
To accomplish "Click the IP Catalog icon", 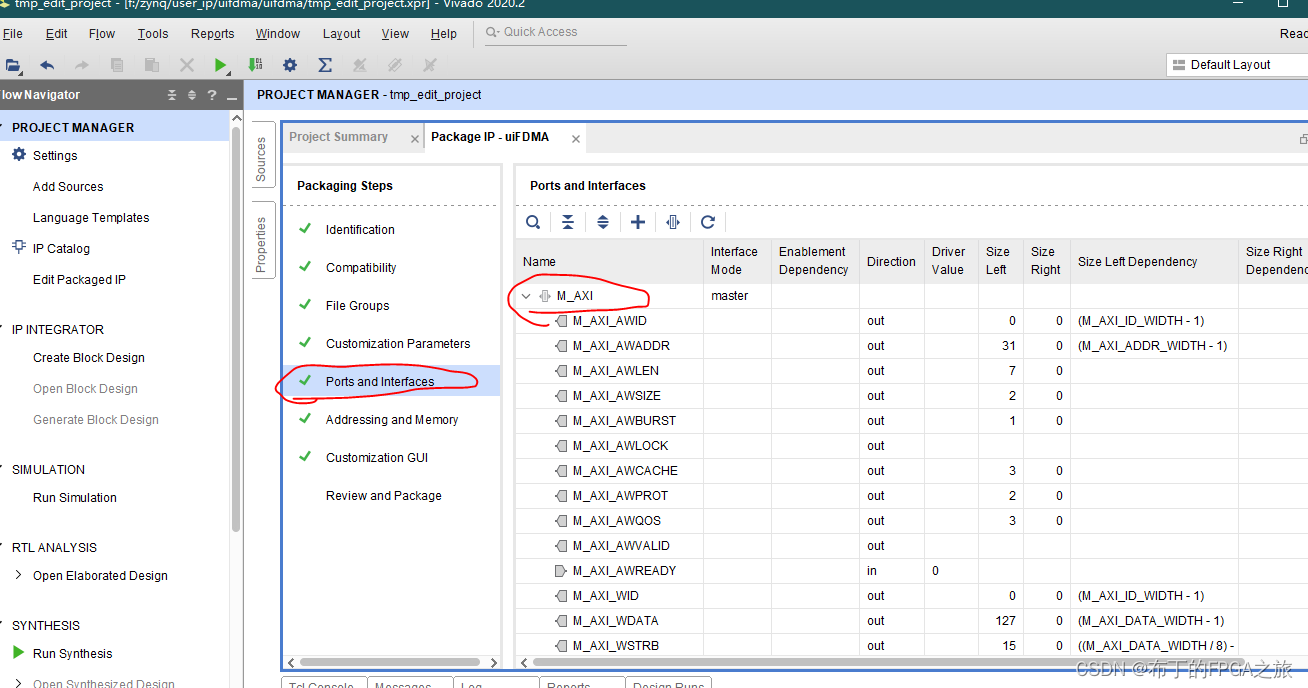I will click(19, 248).
